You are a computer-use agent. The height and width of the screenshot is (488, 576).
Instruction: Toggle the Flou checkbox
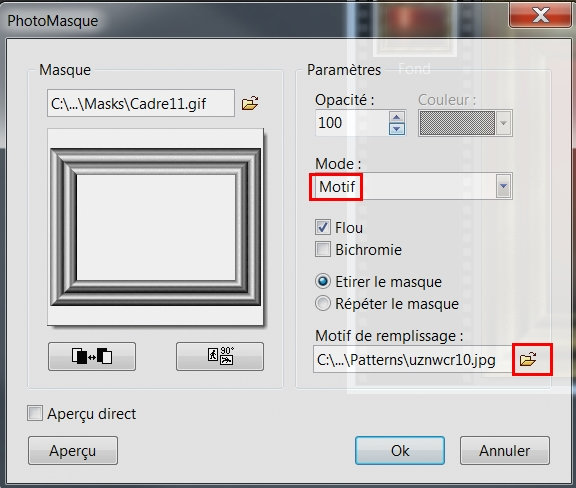pos(323,227)
